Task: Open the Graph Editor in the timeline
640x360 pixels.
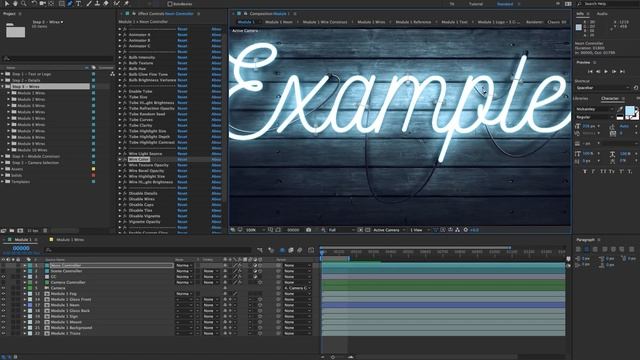Action: pyautogui.click(x=311, y=250)
